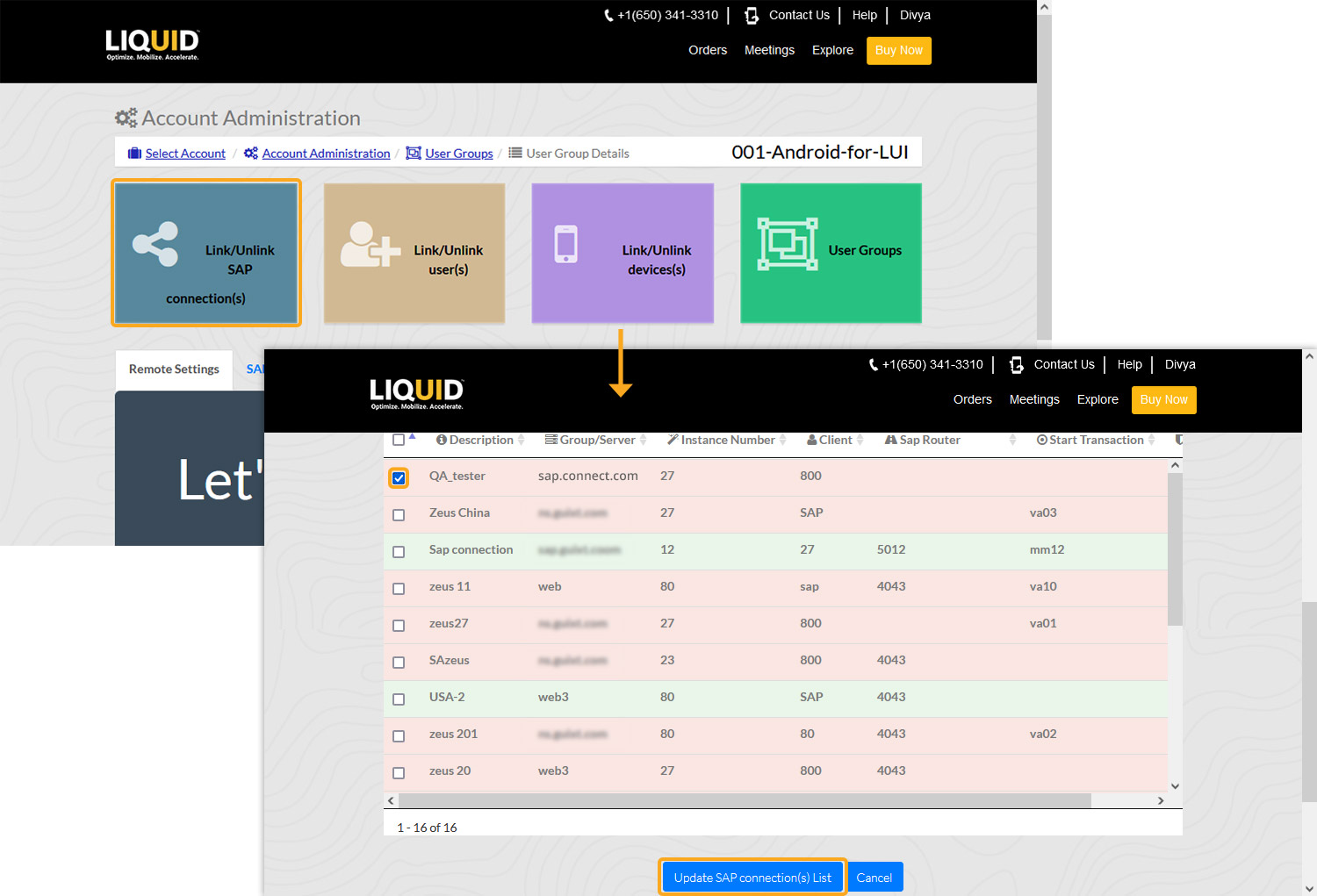This screenshot has width=1317, height=896.
Task: Enable the SAzeus row checkbox
Action: click(399, 663)
